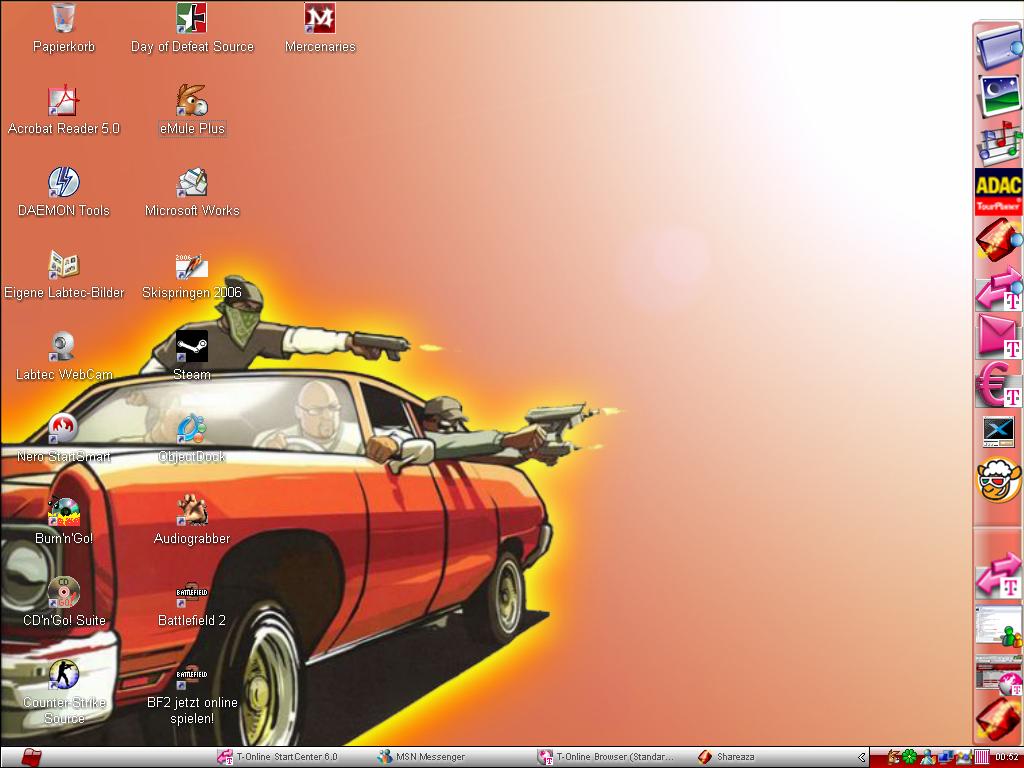Launch Skispringen 2006 icon
1024x768 pixels.
point(191,274)
